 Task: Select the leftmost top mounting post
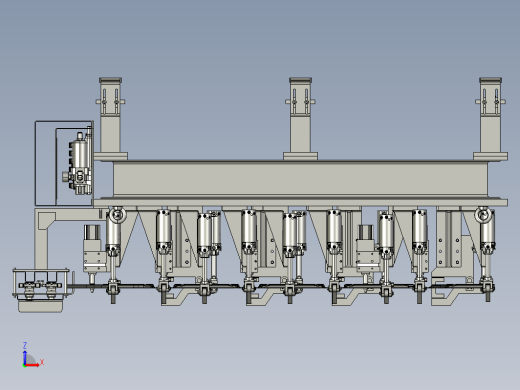[x=110, y=119]
